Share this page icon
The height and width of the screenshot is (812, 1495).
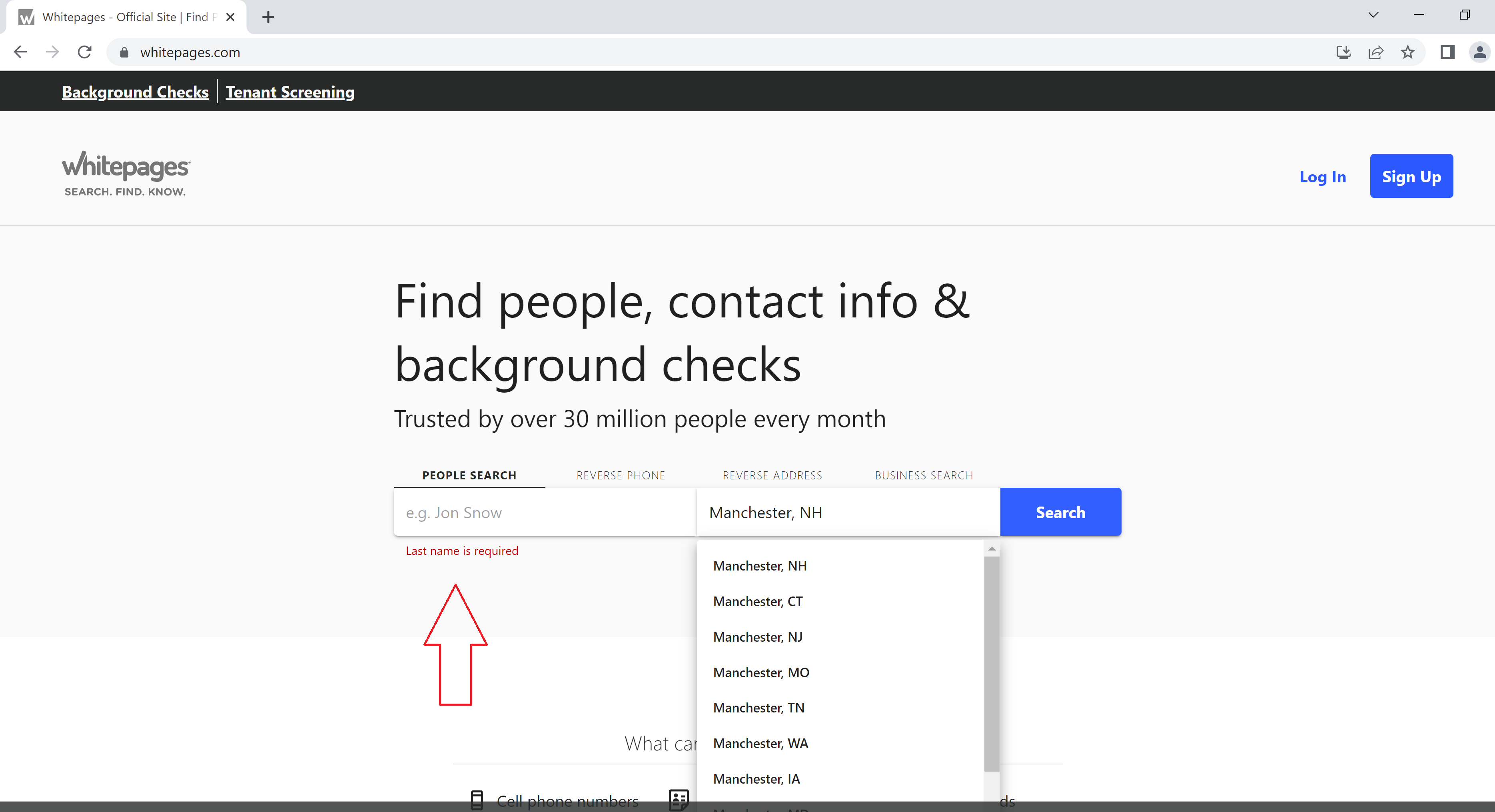[1375, 52]
